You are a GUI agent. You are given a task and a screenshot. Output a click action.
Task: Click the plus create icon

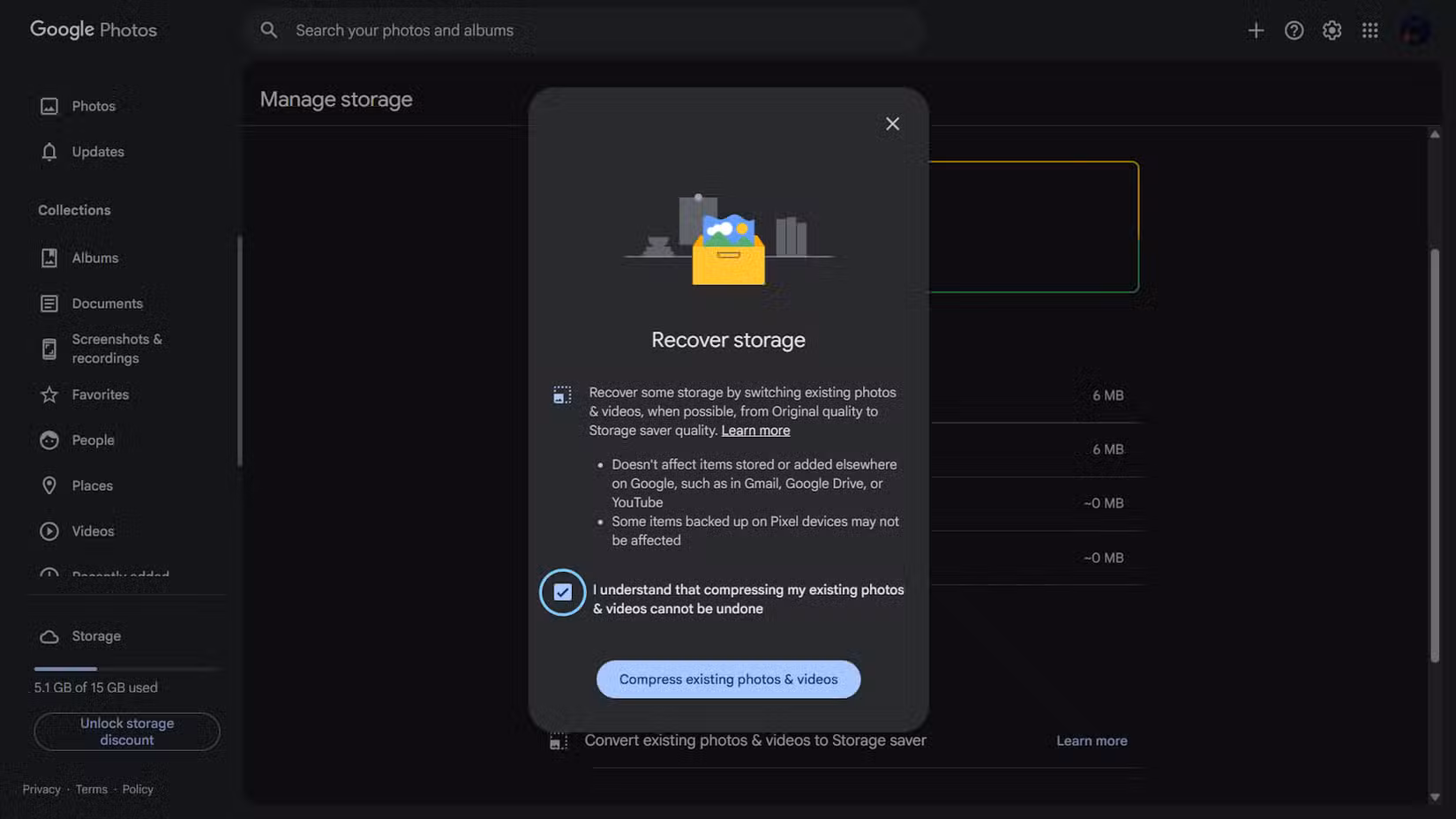pos(1256,30)
